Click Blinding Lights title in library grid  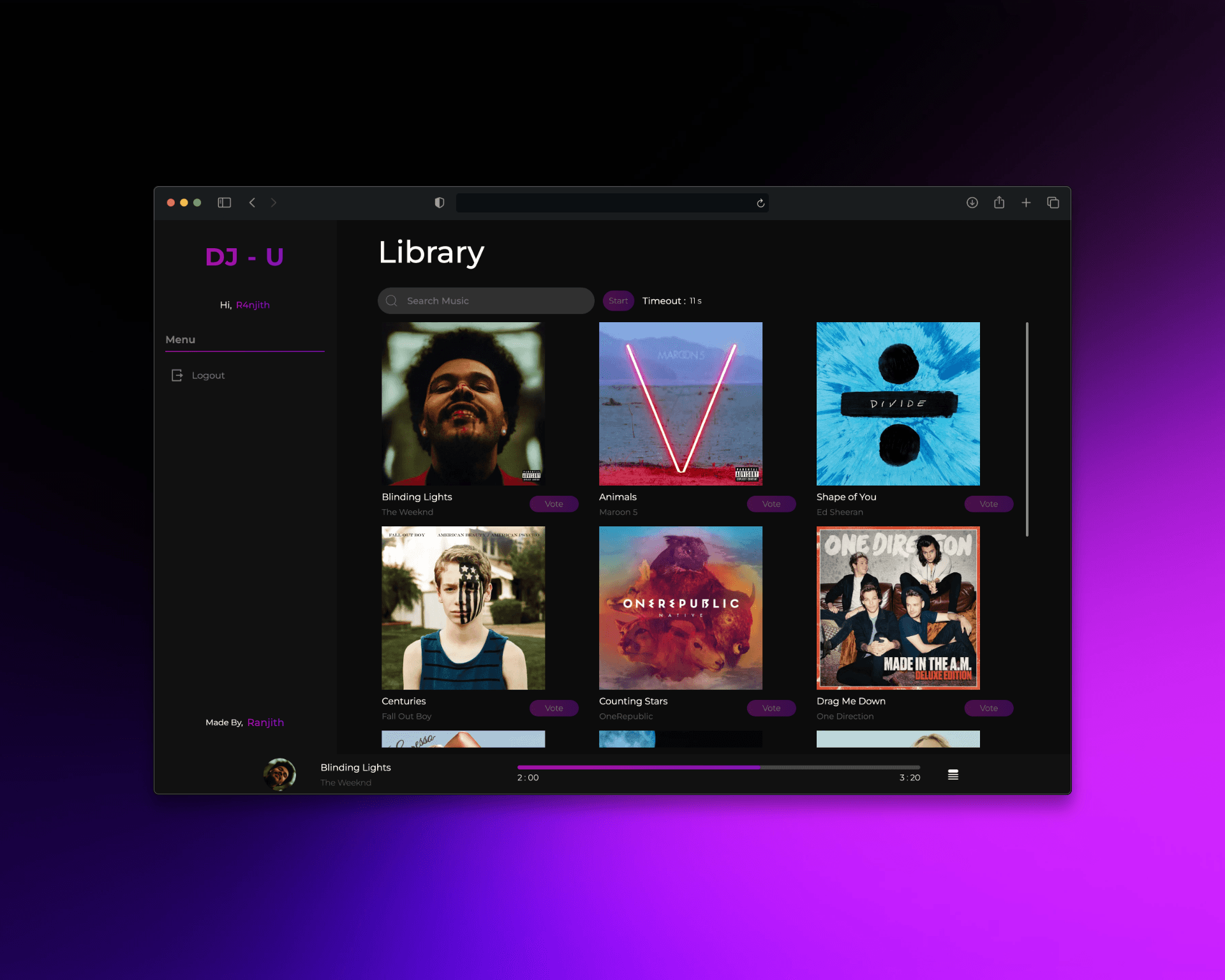tap(417, 497)
